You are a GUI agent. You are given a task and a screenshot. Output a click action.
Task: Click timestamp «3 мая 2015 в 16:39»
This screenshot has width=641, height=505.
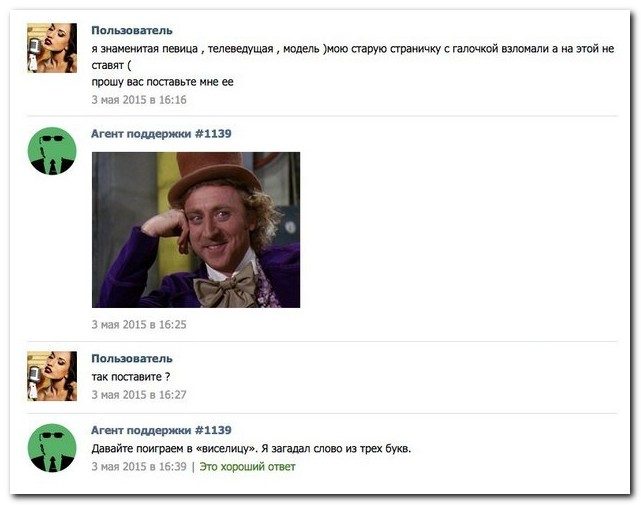139,467
